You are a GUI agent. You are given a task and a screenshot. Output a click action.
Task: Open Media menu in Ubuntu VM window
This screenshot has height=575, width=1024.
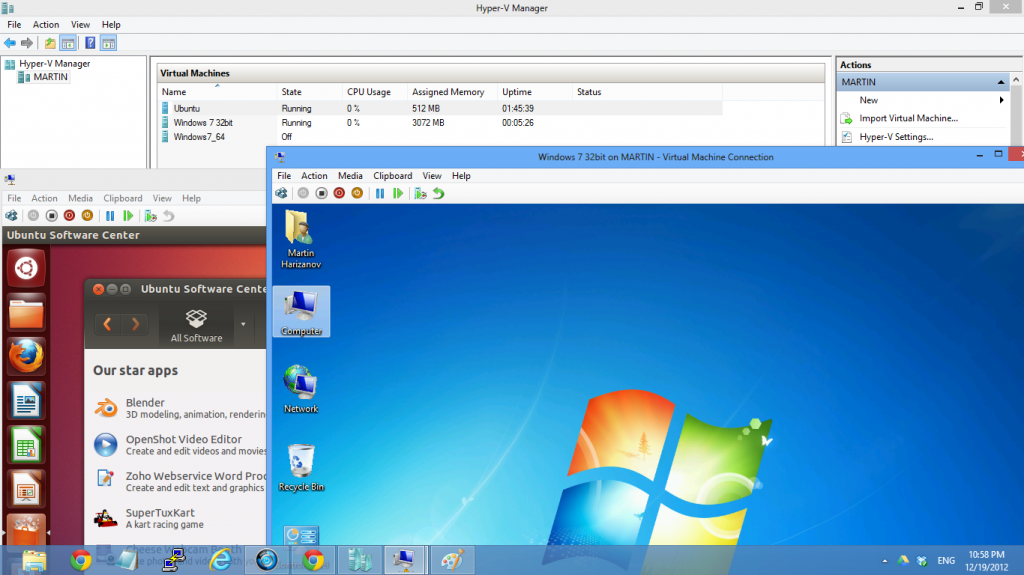[80, 198]
